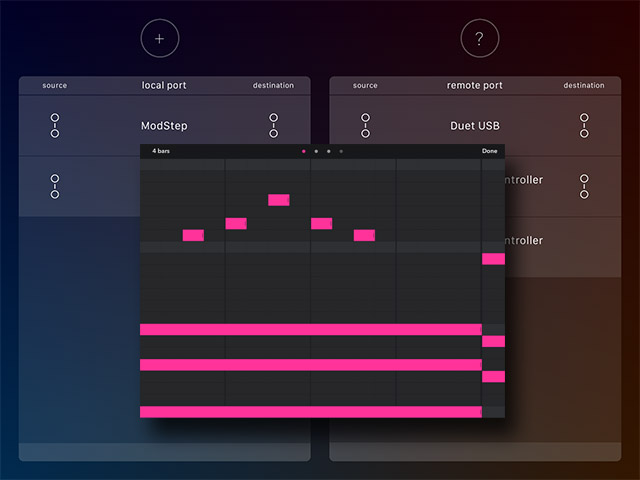640x480 pixels.
Task: Click second local port source connector
Action: point(55,186)
